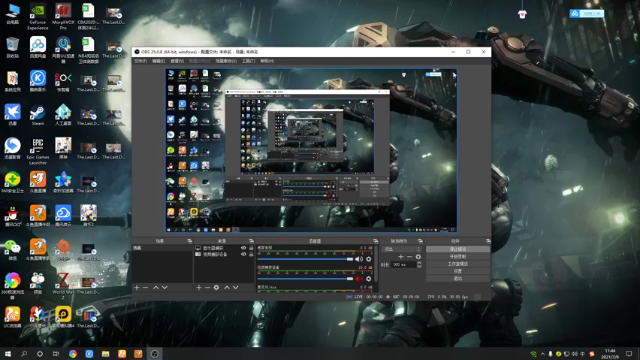
Task: Click the 退出 Exit button in OBS controls
Action: 458,278
